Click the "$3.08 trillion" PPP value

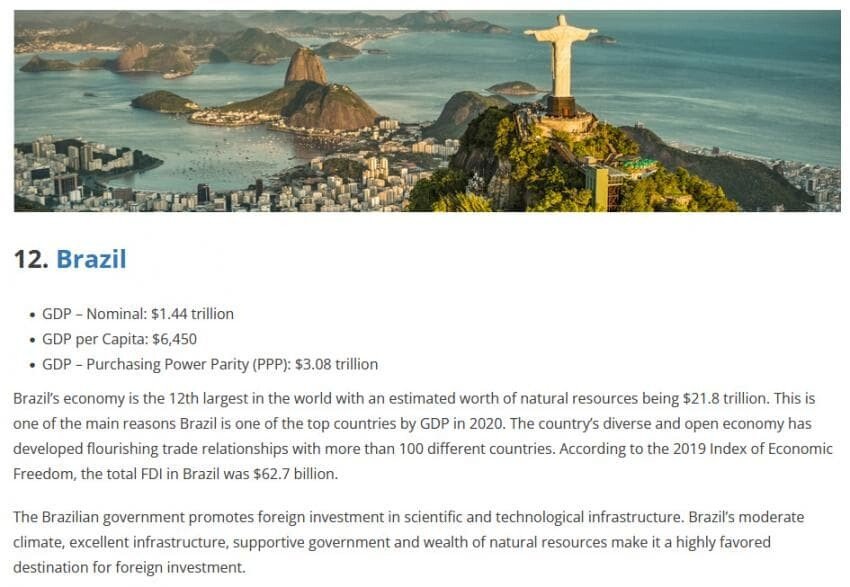pyautogui.click(x=336, y=364)
